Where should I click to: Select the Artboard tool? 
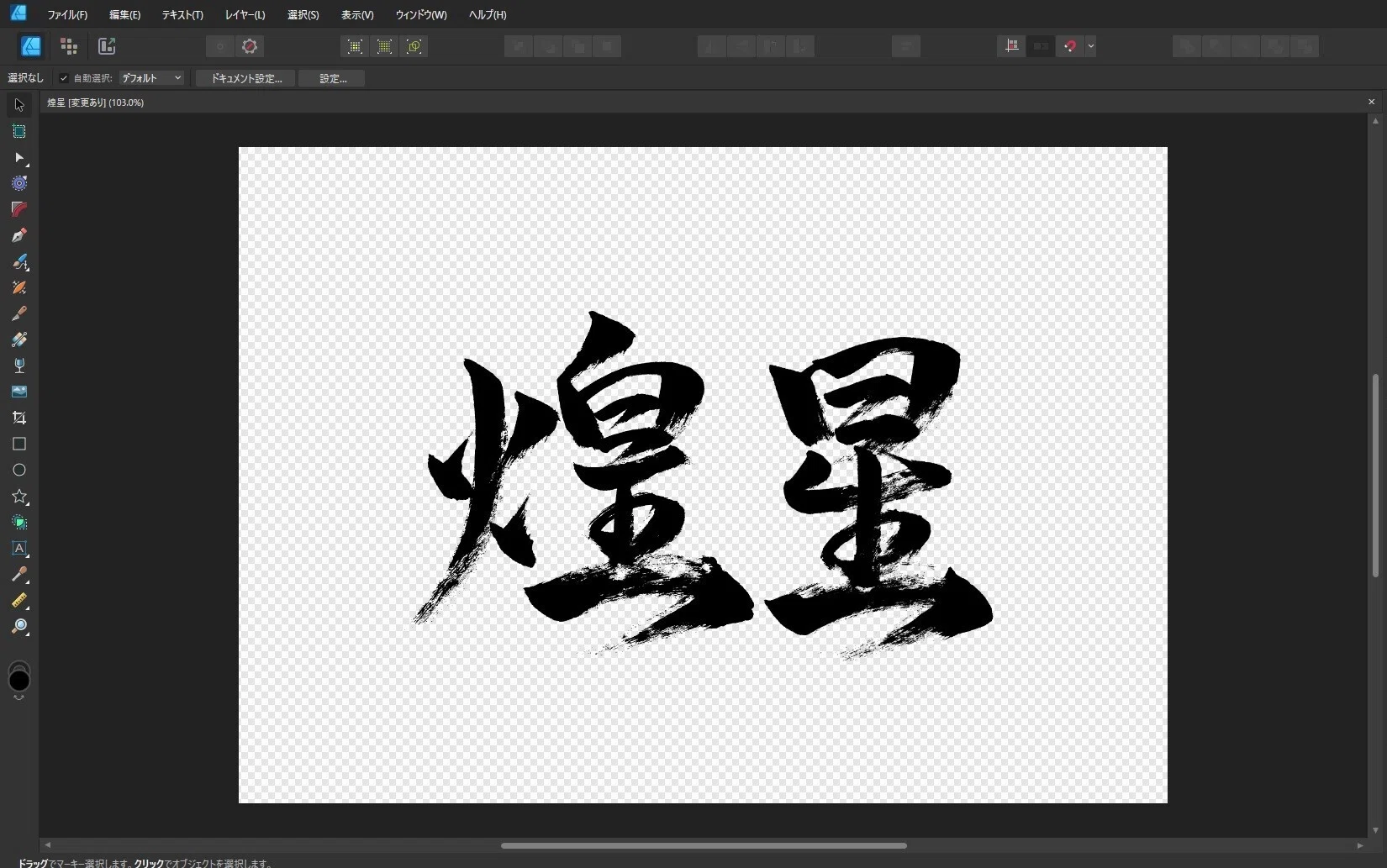[x=18, y=131]
